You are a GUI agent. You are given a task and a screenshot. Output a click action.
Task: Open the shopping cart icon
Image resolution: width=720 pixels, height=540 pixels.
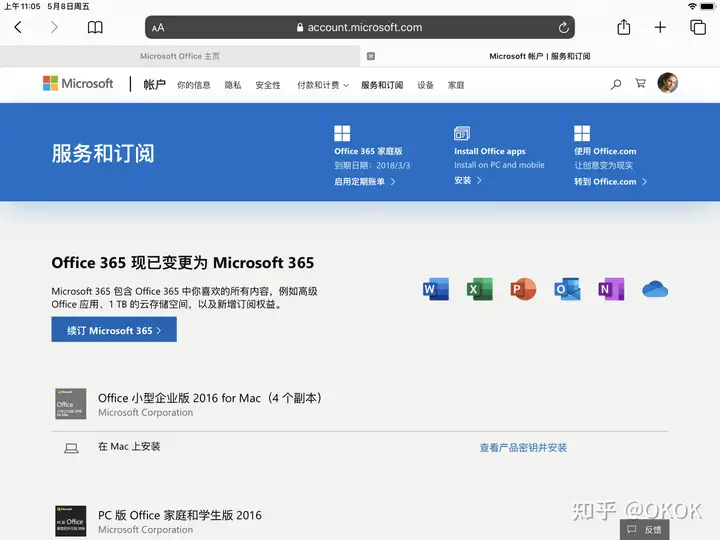coord(640,83)
